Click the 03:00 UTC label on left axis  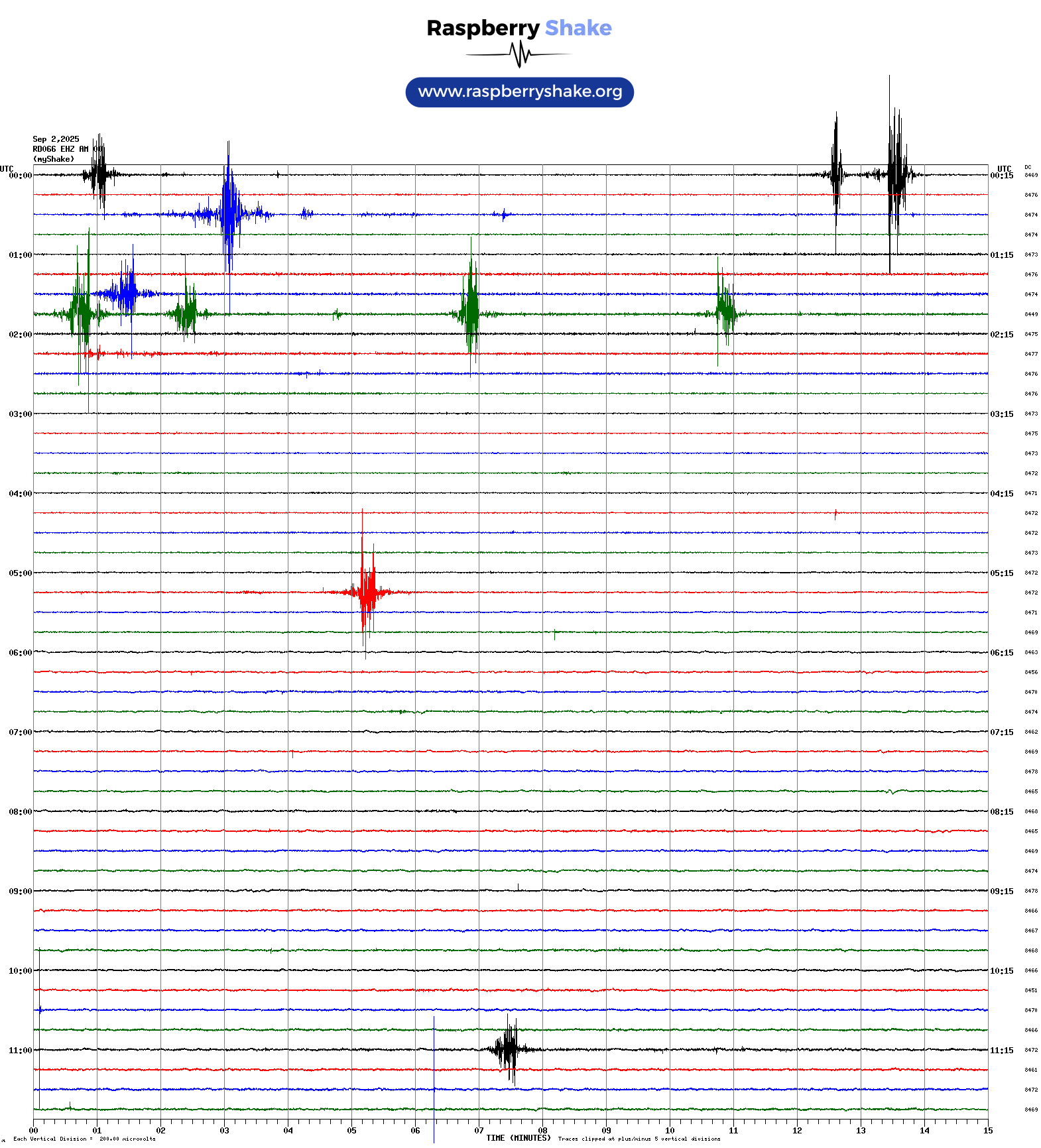[20, 414]
